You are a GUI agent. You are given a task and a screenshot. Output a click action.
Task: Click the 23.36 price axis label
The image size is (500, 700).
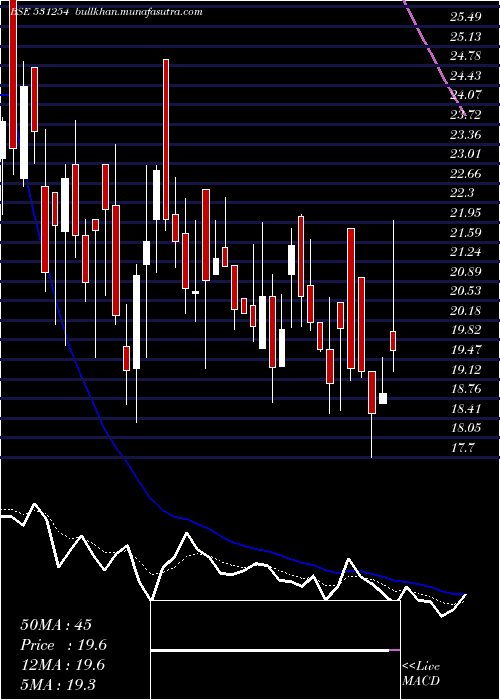[466, 134]
